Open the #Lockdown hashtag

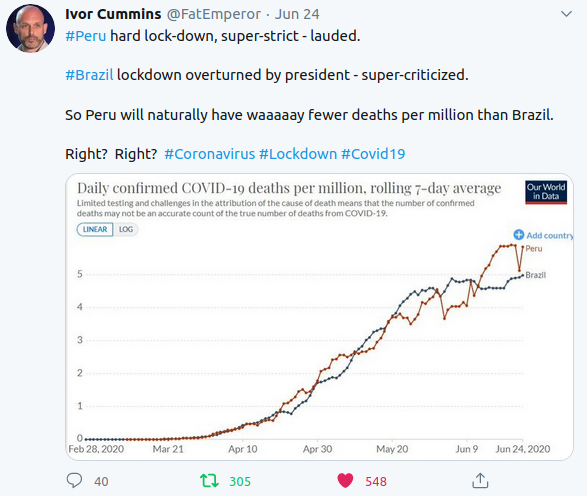(x=298, y=154)
